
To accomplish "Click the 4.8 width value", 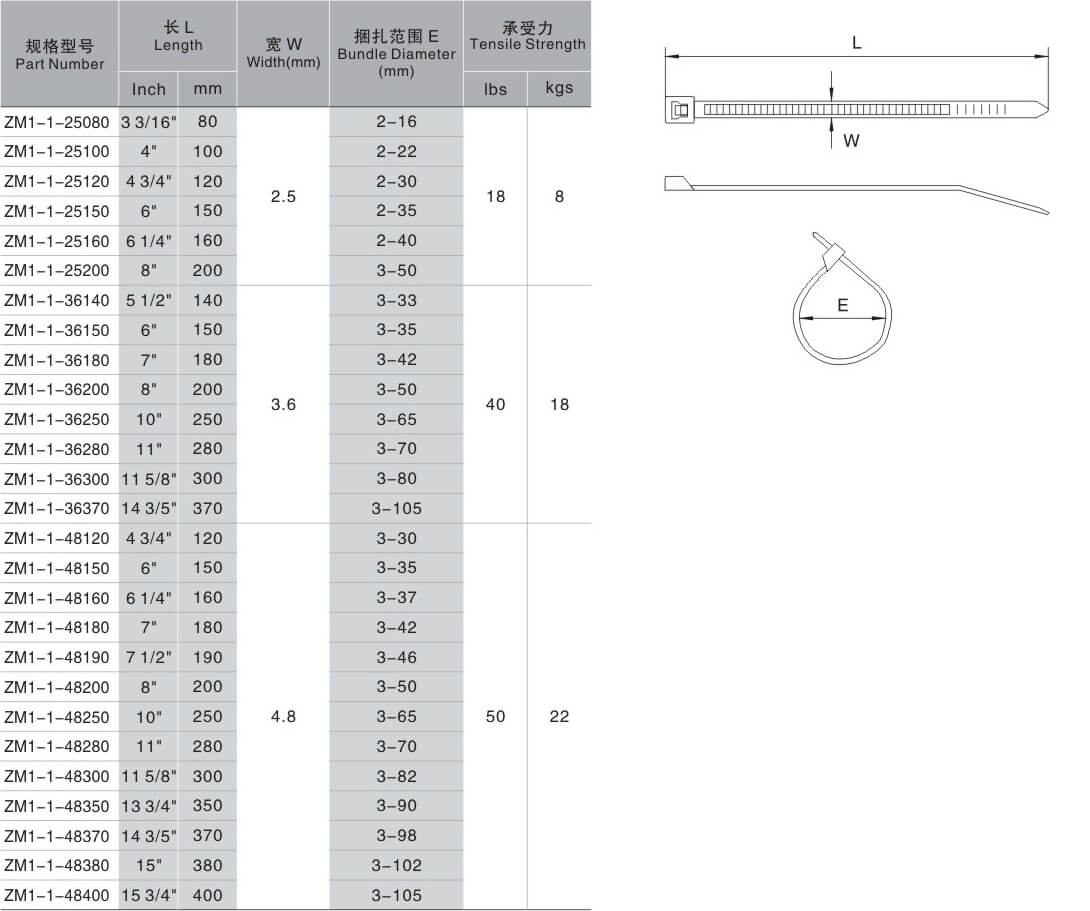I will 283,716.
